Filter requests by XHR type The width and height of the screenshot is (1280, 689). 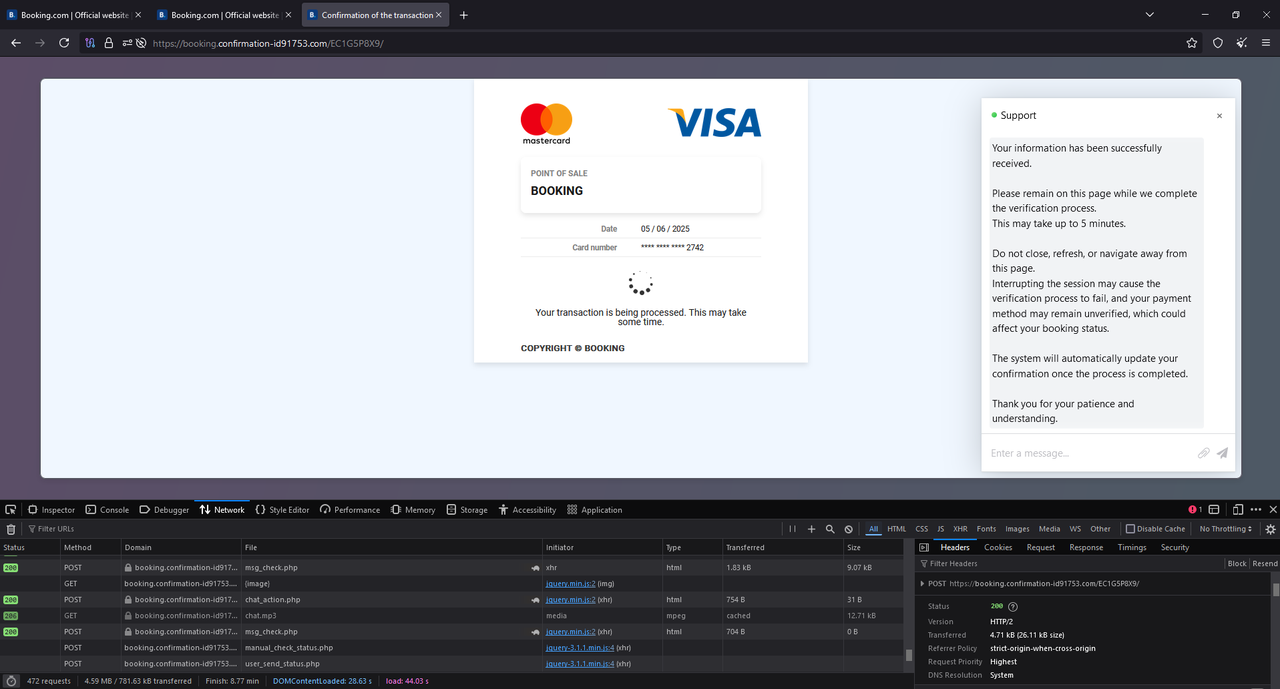pos(960,529)
